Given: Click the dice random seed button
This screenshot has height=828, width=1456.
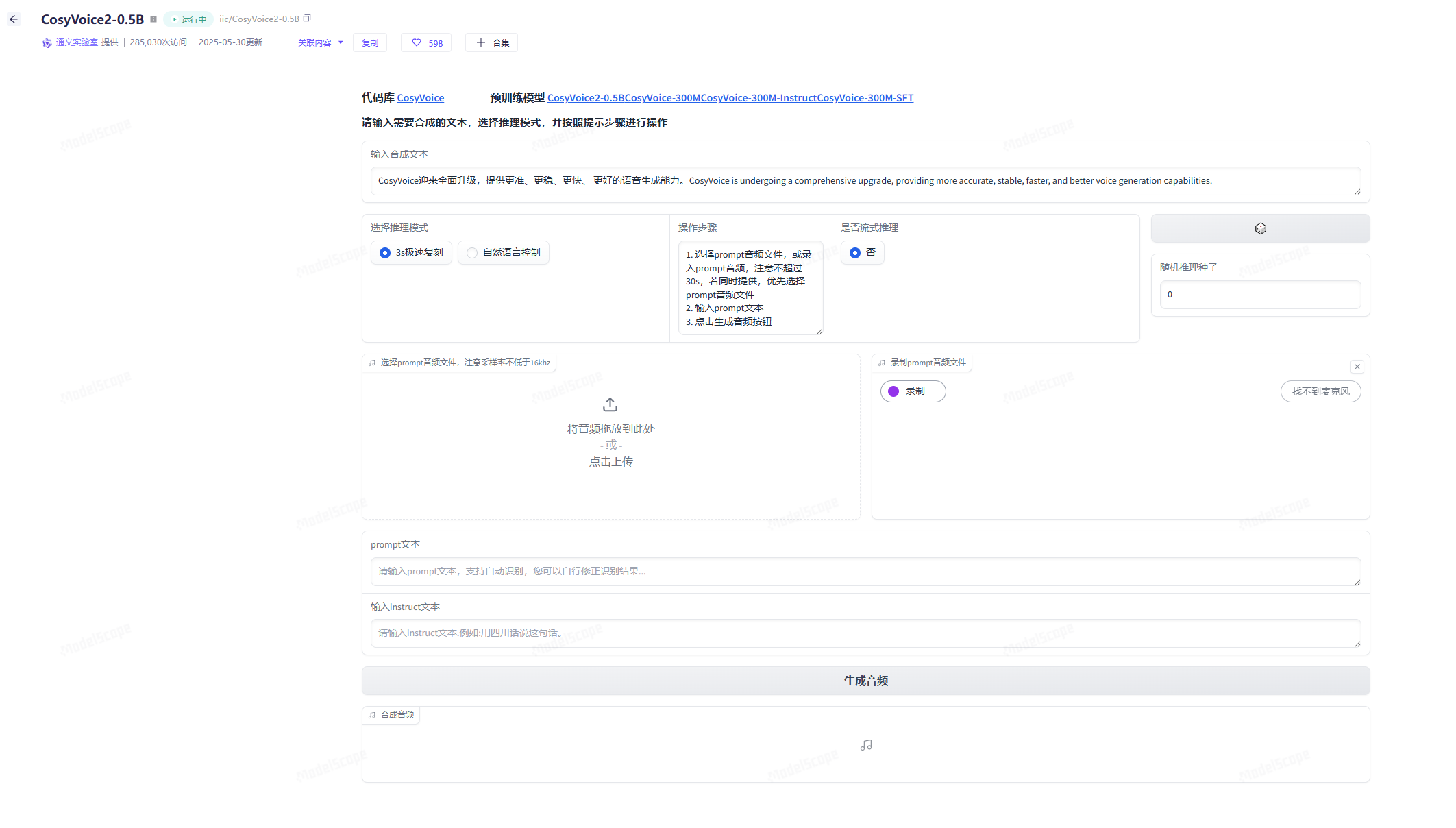Looking at the screenshot, I should 1259,228.
